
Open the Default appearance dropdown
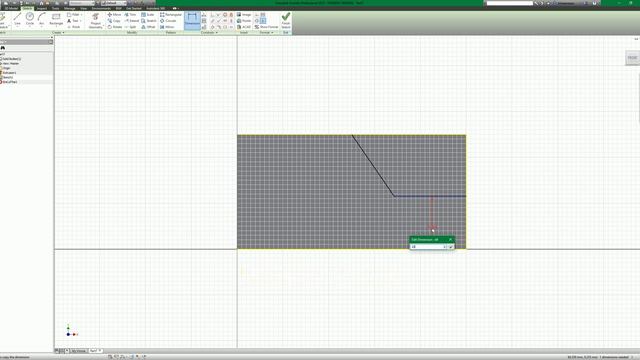115,3
